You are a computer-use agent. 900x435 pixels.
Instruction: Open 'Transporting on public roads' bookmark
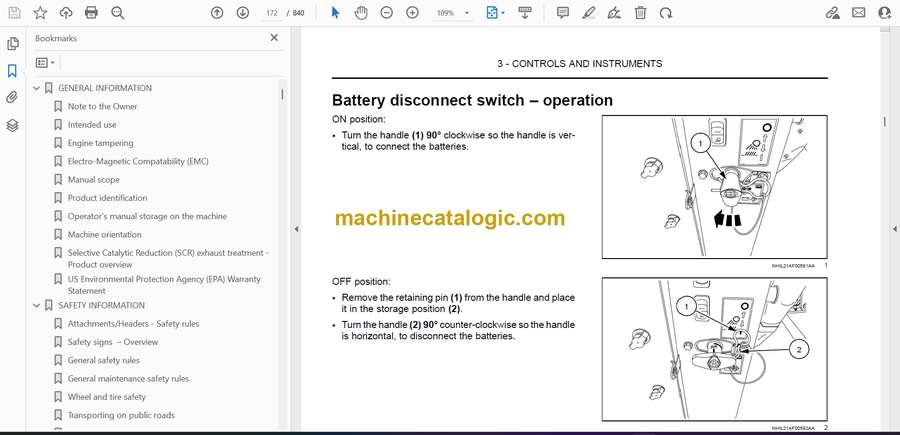click(121, 415)
